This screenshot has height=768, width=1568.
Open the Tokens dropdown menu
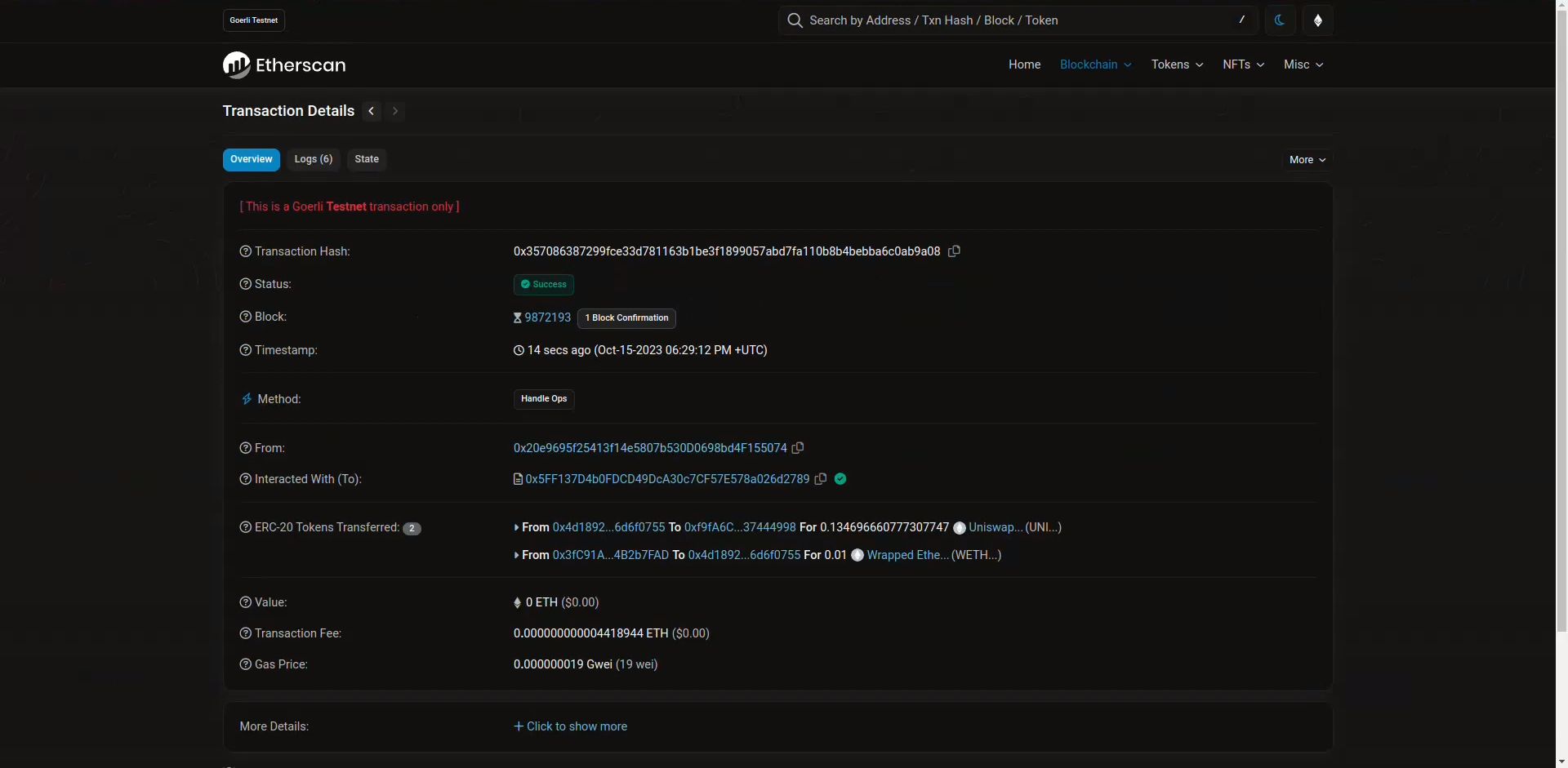tap(1177, 64)
